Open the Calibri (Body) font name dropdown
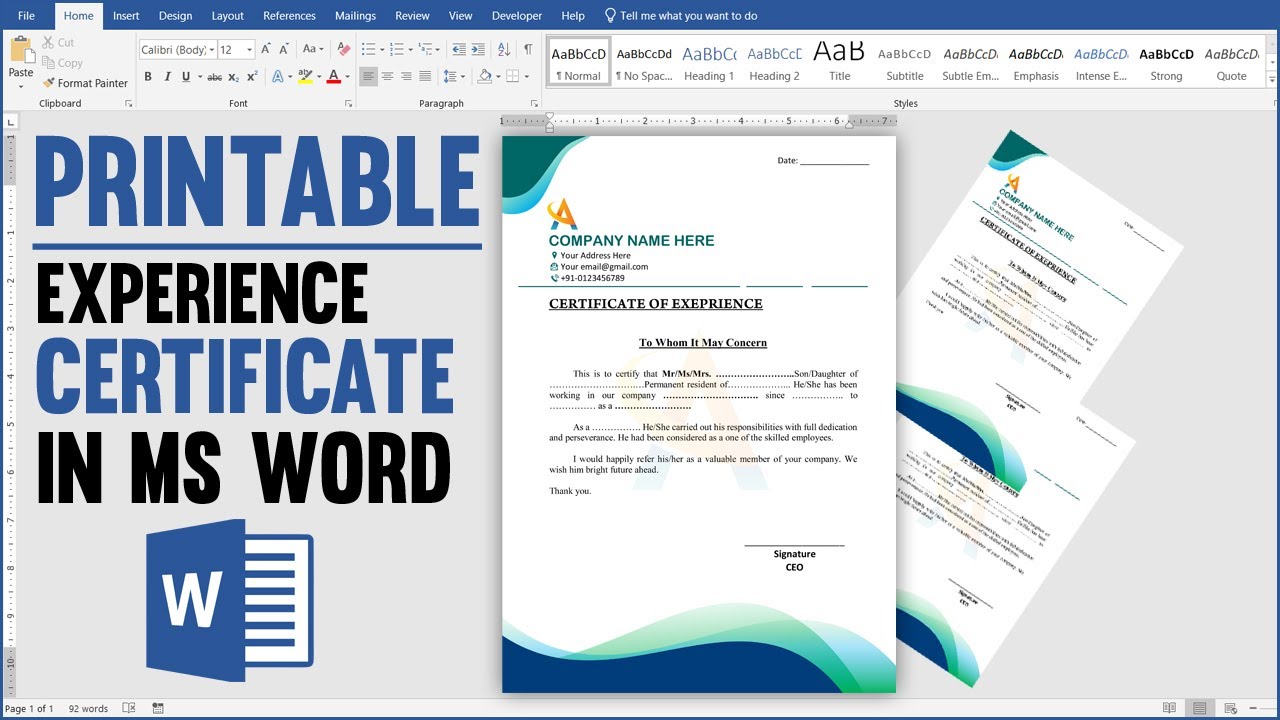The image size is (1280, 720). pos(212,50)
